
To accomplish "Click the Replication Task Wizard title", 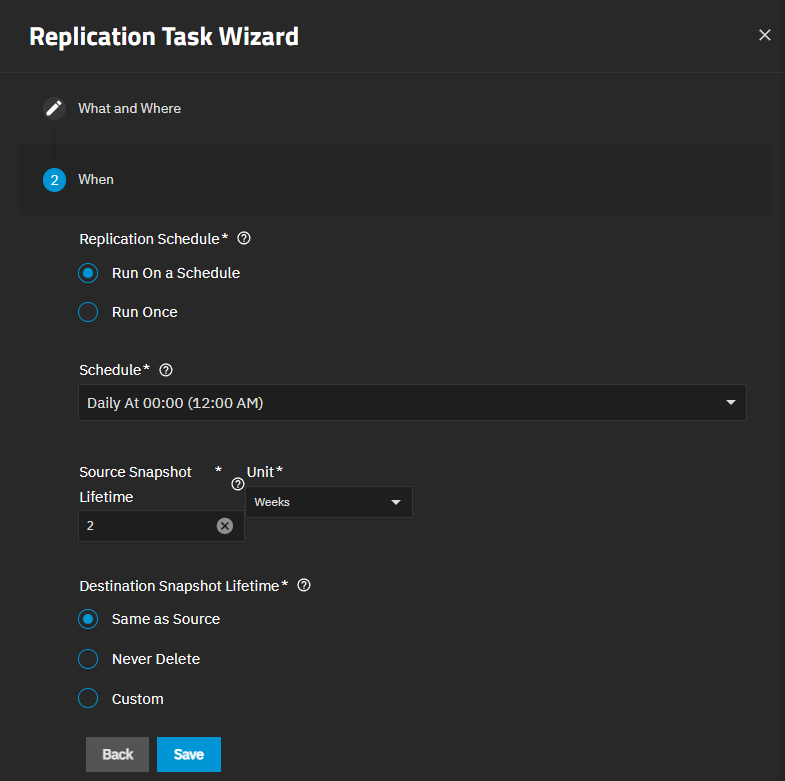I will point(164,37).
